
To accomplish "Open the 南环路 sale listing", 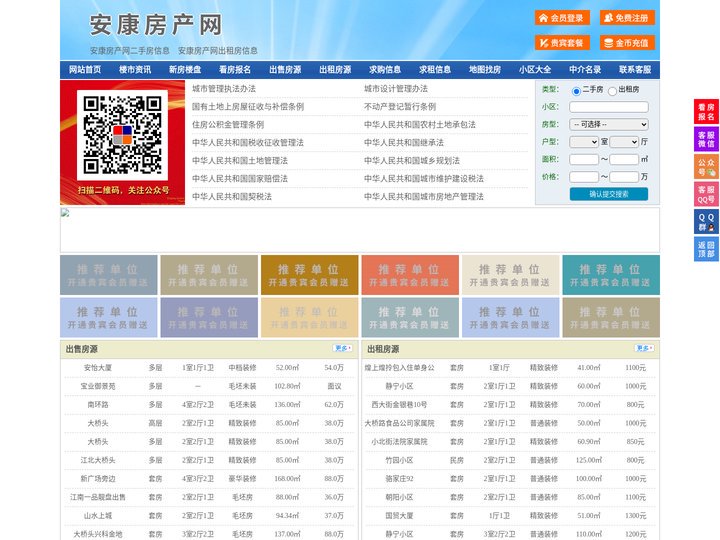I will pos(98,405).
